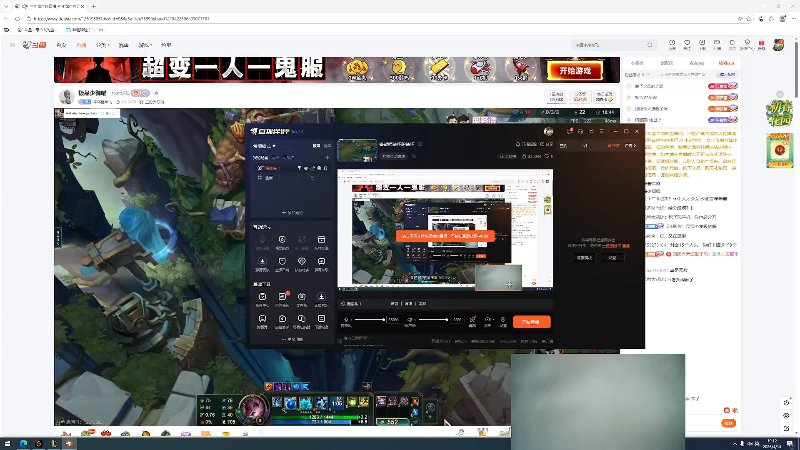The width and height of the screenshot is (800, 450).
Task: Open the followed heart icon in Douyu header
Action: (687, 45)
